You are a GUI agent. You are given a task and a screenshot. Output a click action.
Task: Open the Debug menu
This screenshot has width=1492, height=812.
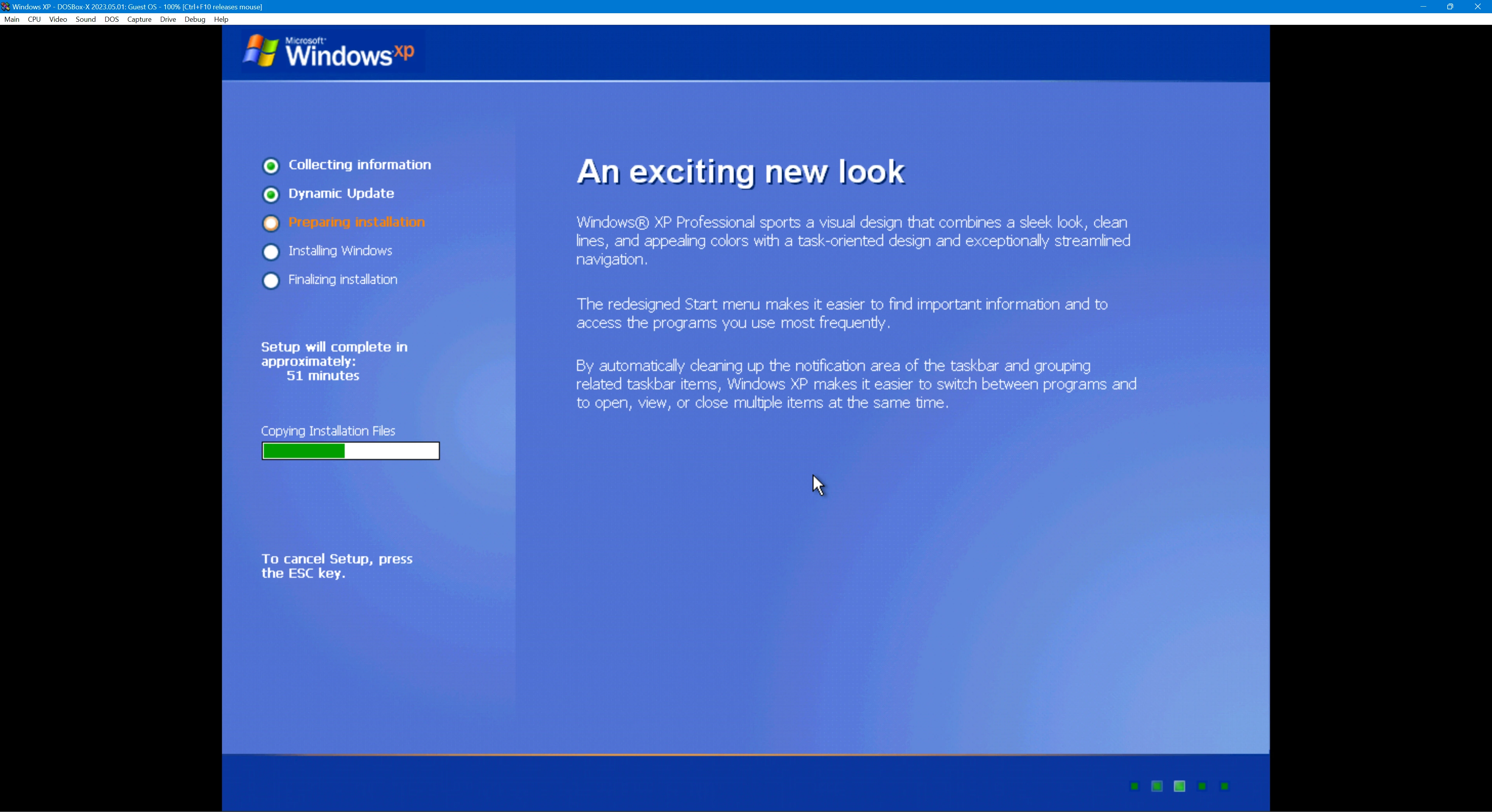point(195,19)
